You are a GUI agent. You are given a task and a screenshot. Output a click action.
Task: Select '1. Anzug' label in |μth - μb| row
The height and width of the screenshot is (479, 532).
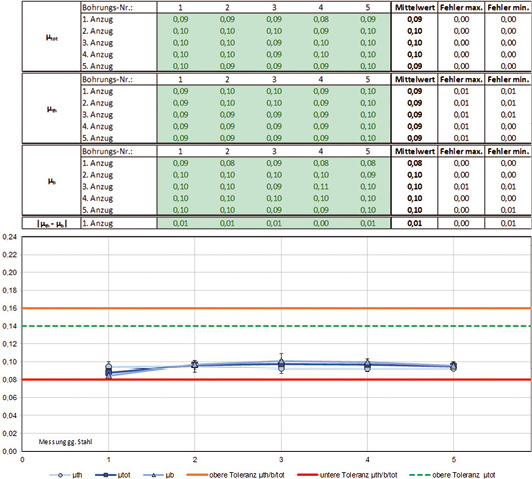[x=98, y=223]
